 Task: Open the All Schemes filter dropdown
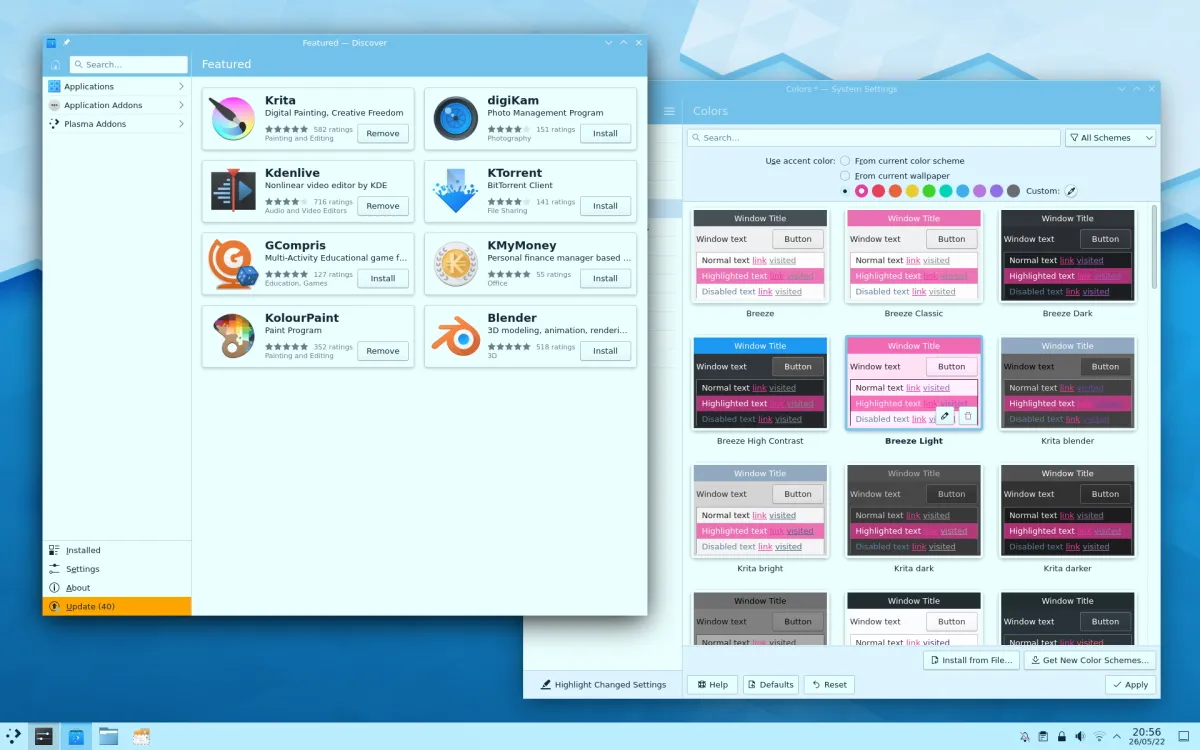pyautogui.click(x=1110, y=138)
